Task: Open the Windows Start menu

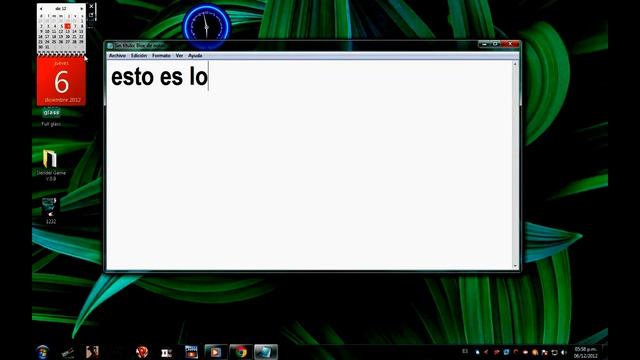Action: [43, 352]
